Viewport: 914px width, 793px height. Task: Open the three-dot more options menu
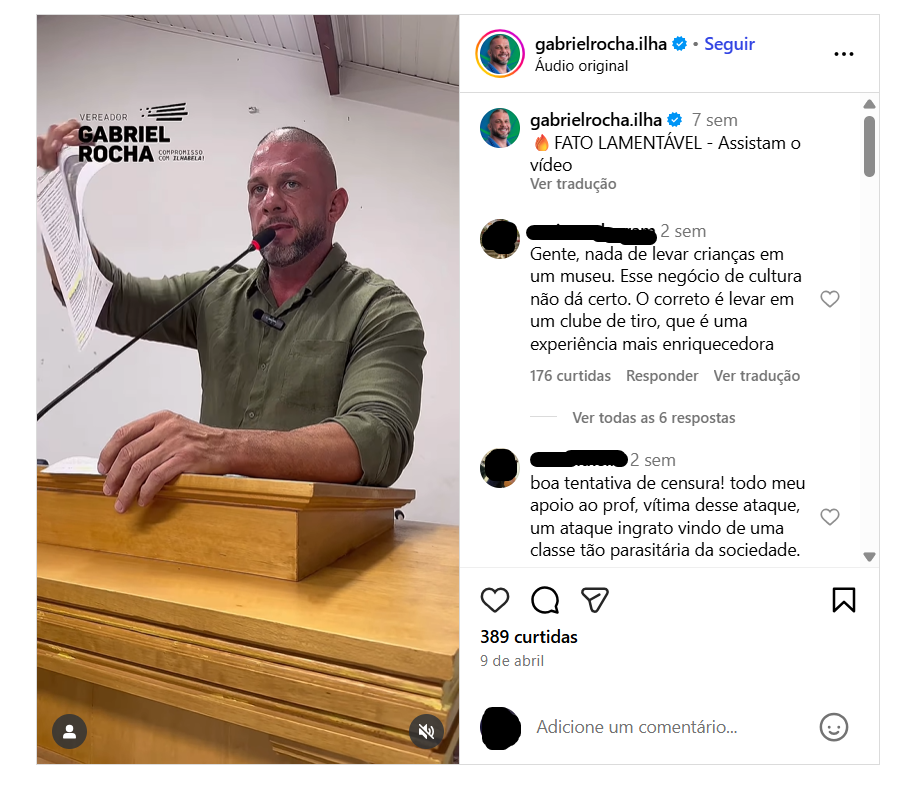click(x=843, y=54)
